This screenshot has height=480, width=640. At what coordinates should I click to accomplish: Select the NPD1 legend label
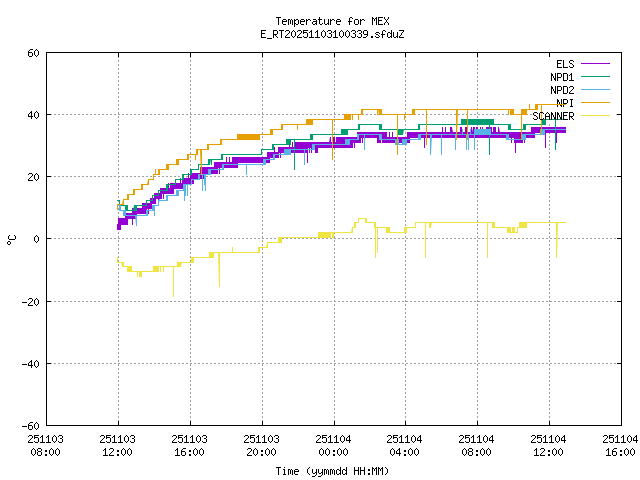pyautogui.click(x=561, y=77)
